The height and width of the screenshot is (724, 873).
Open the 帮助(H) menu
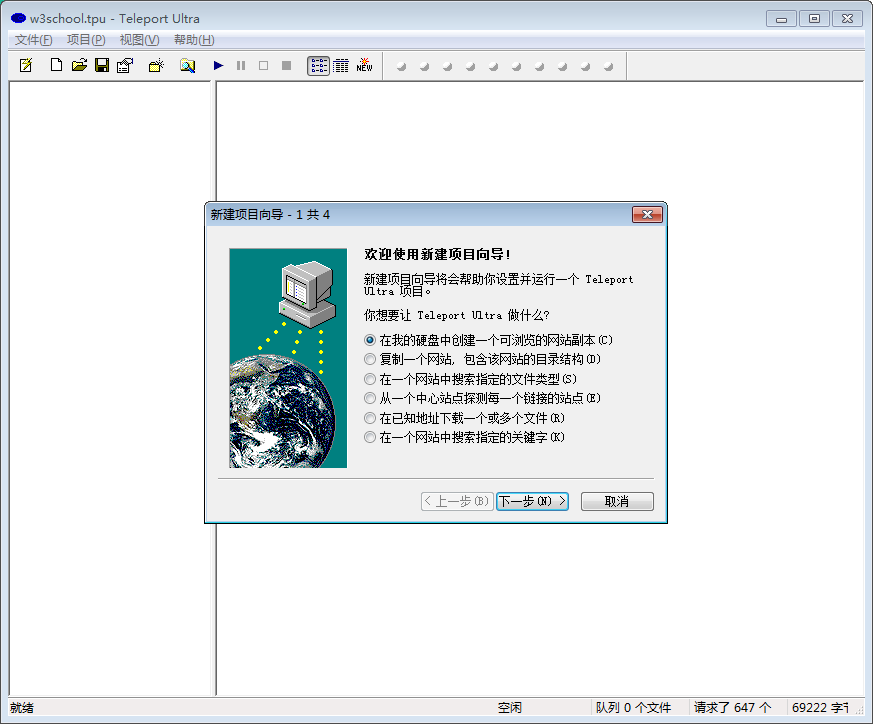[x=194, y=40]
